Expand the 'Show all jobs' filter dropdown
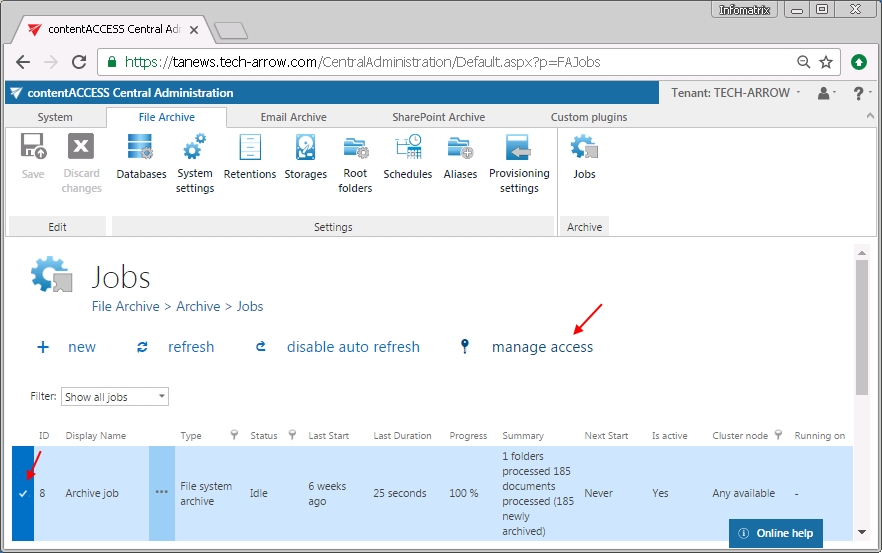Screen dimensions: 882x553 [115, 397]
